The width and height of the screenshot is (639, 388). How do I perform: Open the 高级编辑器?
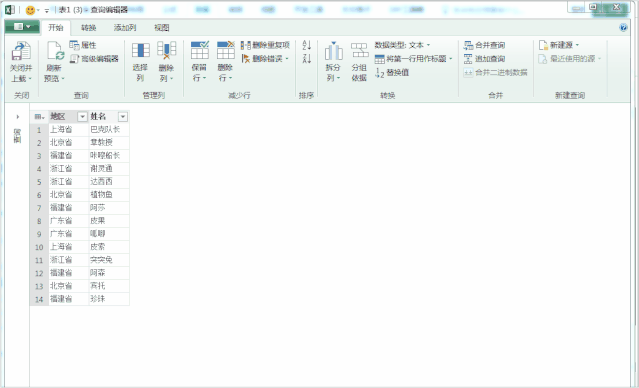click(x=94, y=59)
